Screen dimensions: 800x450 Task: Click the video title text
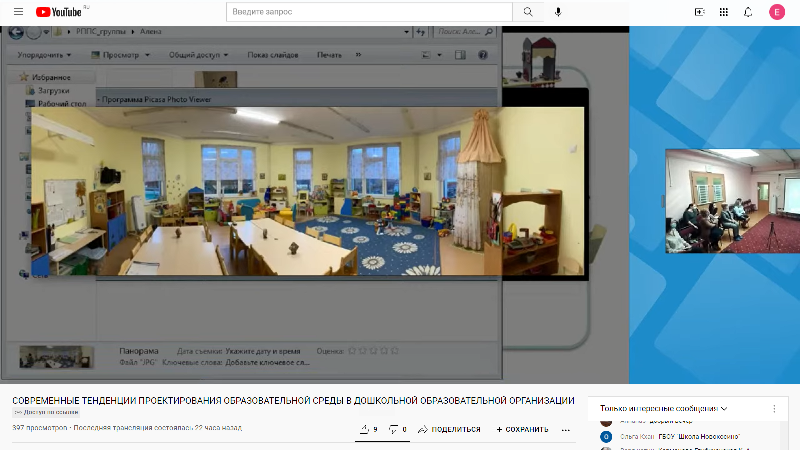tap(293, 401)
